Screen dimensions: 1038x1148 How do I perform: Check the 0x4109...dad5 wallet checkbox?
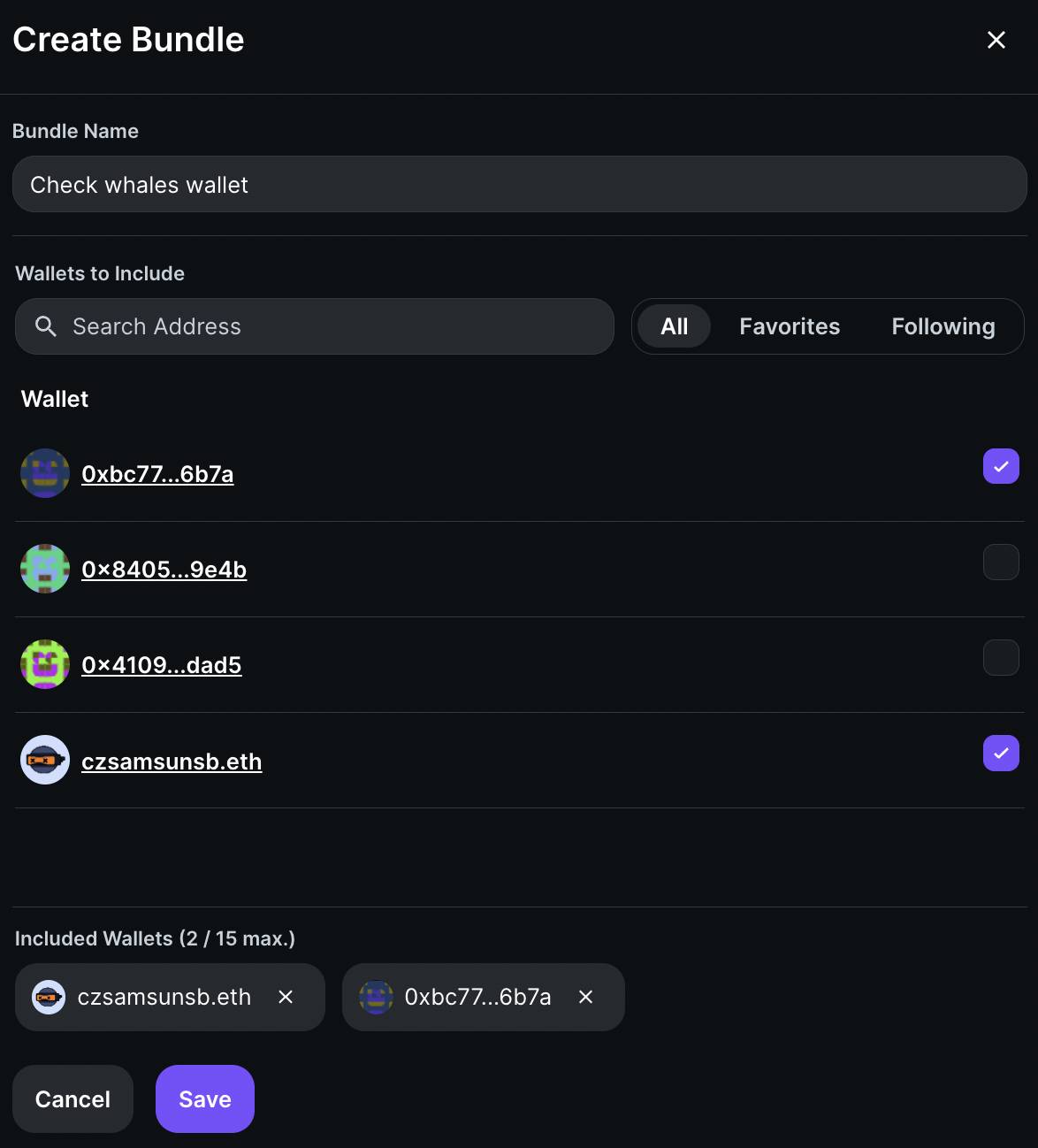click(1001, 657)
